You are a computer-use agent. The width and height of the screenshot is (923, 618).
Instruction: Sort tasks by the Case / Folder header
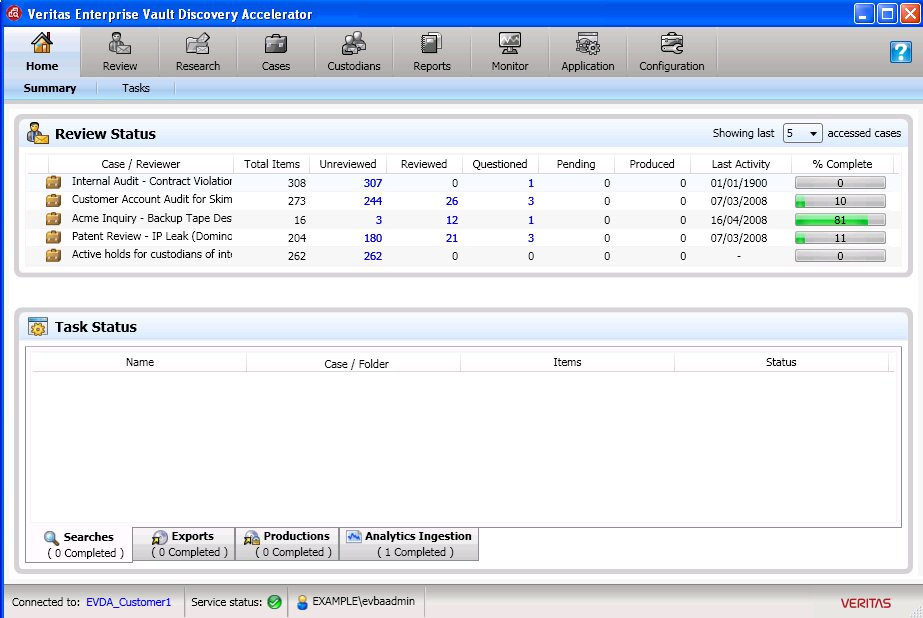point(356,364)
